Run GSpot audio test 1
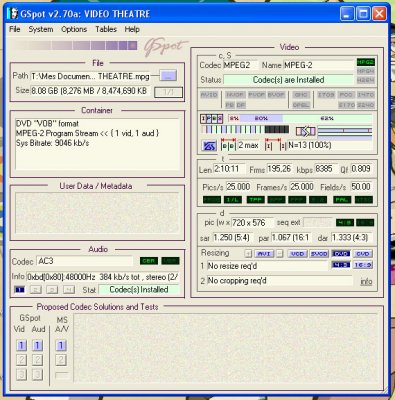The height and width of the screenshot is (400, 395). coord(37,345)
